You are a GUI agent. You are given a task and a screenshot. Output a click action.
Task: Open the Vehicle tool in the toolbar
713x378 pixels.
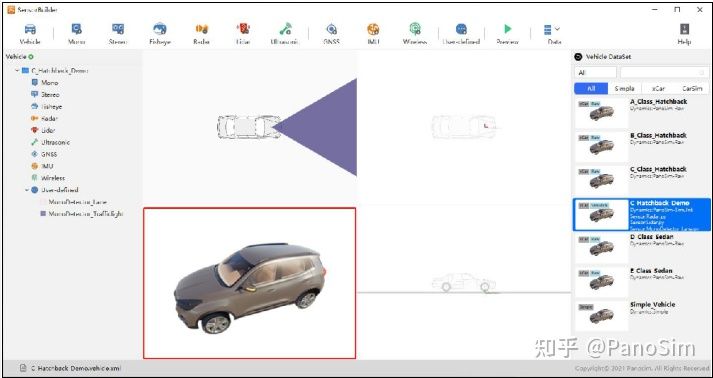tap(30, 34)
